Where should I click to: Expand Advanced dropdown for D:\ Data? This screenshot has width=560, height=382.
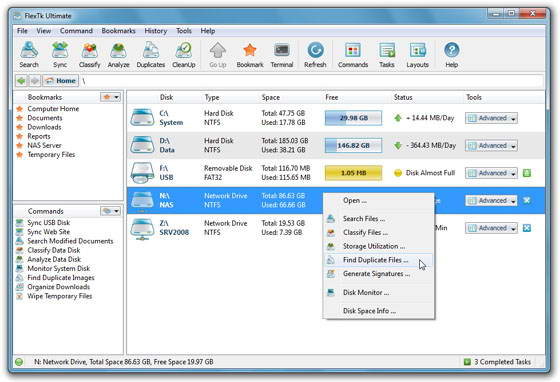point(491,146)
